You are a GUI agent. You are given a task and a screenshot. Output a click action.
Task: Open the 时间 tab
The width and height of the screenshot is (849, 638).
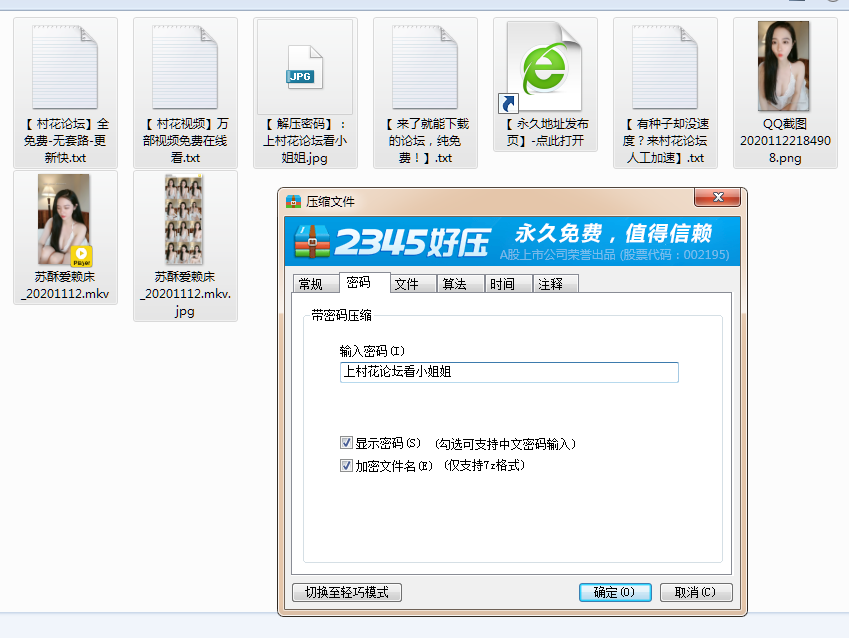point(502,284)
